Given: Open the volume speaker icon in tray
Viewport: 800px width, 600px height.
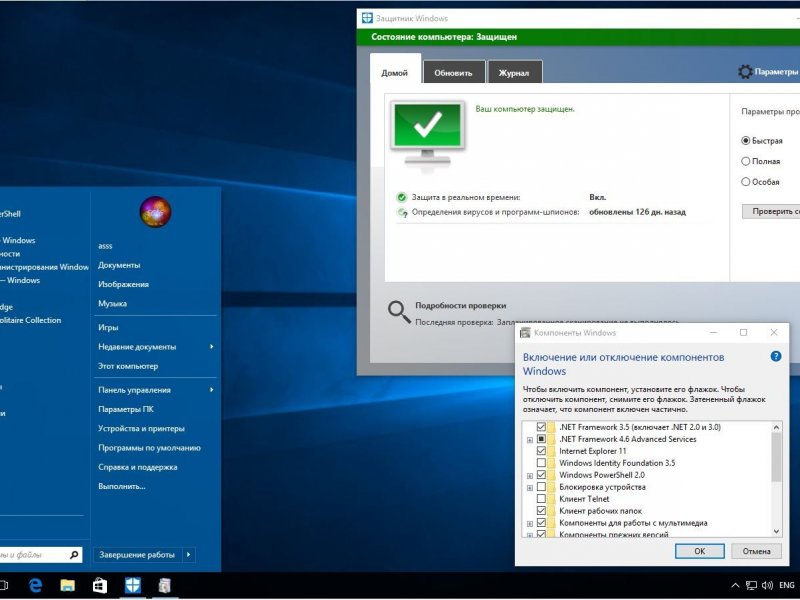Looking at the screenshot, I should (767, 585).
